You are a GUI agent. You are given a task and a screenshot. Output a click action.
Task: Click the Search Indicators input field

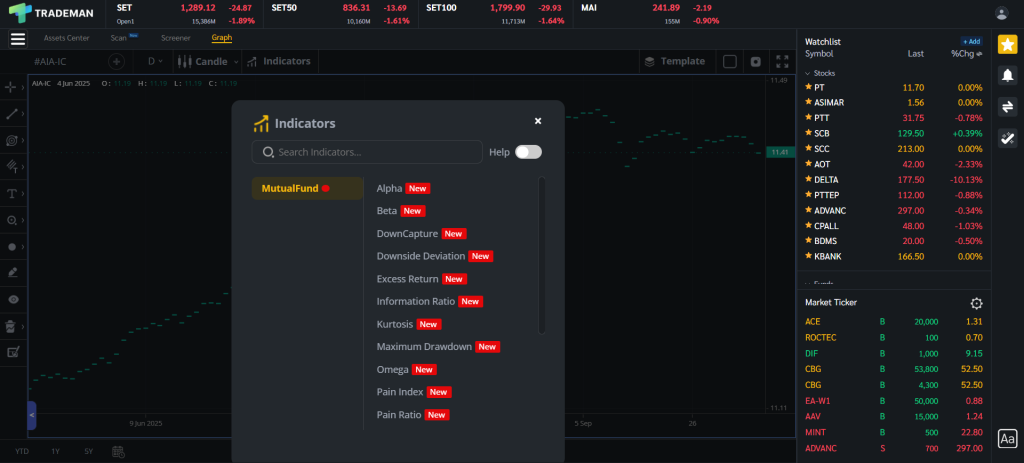(x=370, y=152)
